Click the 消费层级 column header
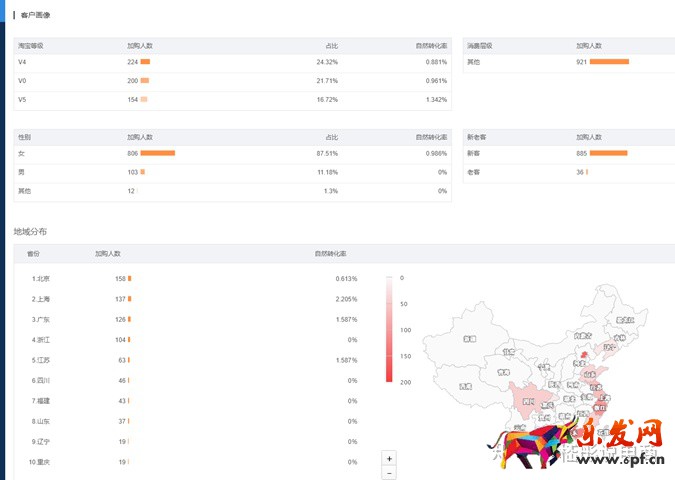Viewport: 675px width, 480px height. tap(479, 46)
